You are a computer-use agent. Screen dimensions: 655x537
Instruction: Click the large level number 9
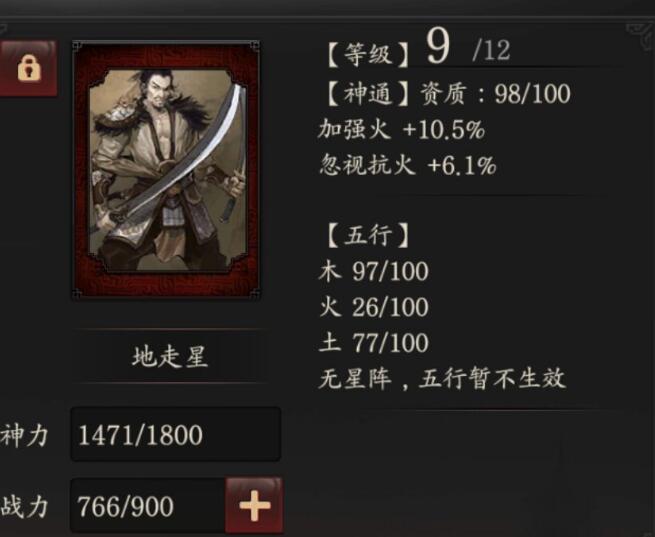click(438, 46)
